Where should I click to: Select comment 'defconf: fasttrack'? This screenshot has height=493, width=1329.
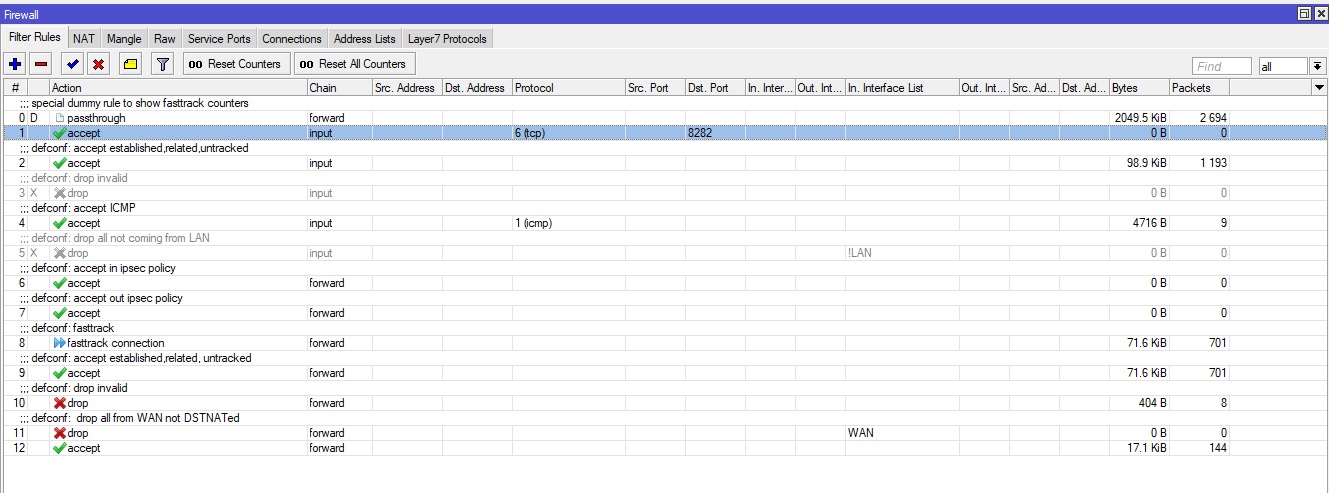tap(73, 328)
